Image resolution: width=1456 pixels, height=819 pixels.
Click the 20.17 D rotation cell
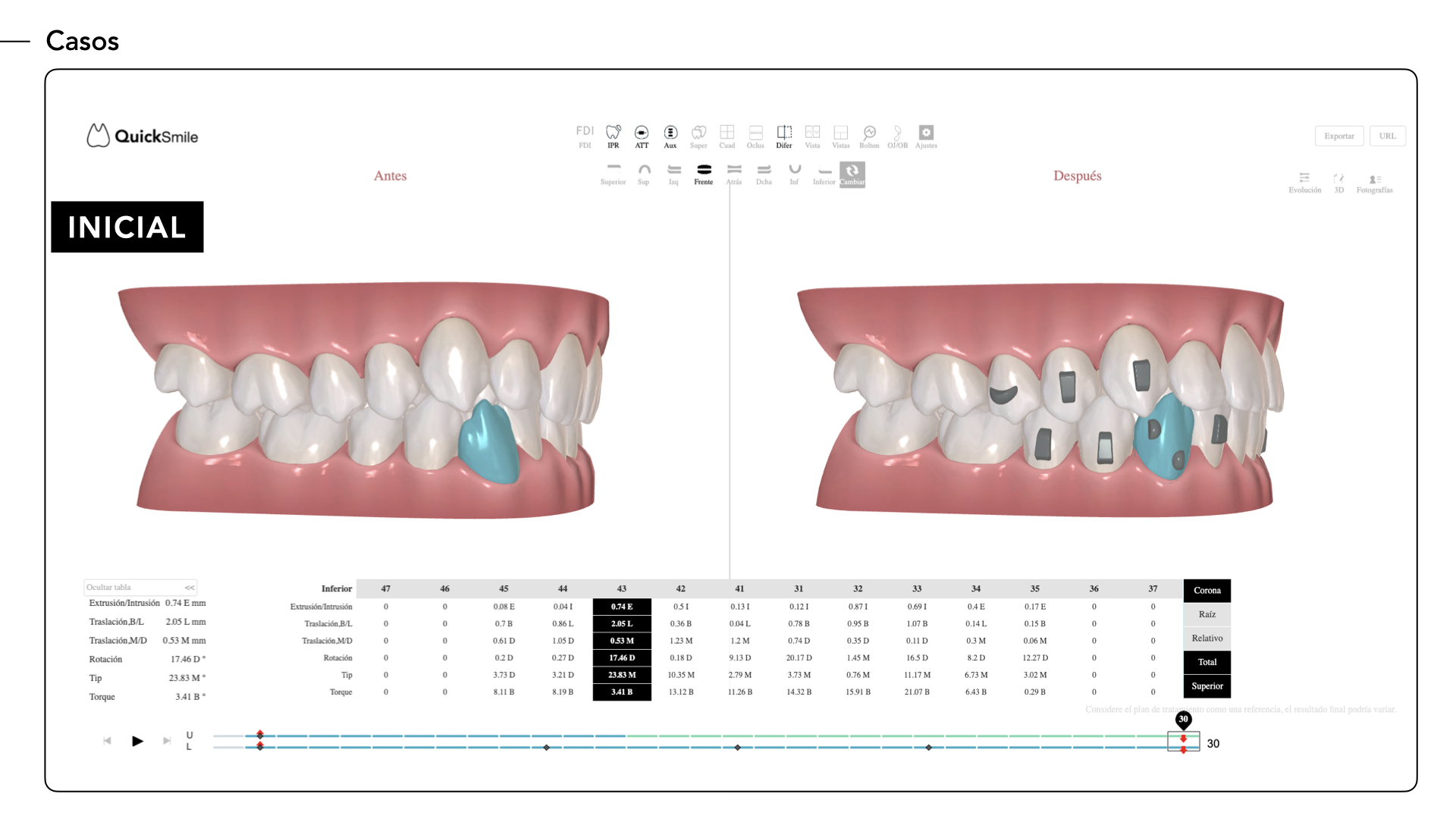pos(799,658)
